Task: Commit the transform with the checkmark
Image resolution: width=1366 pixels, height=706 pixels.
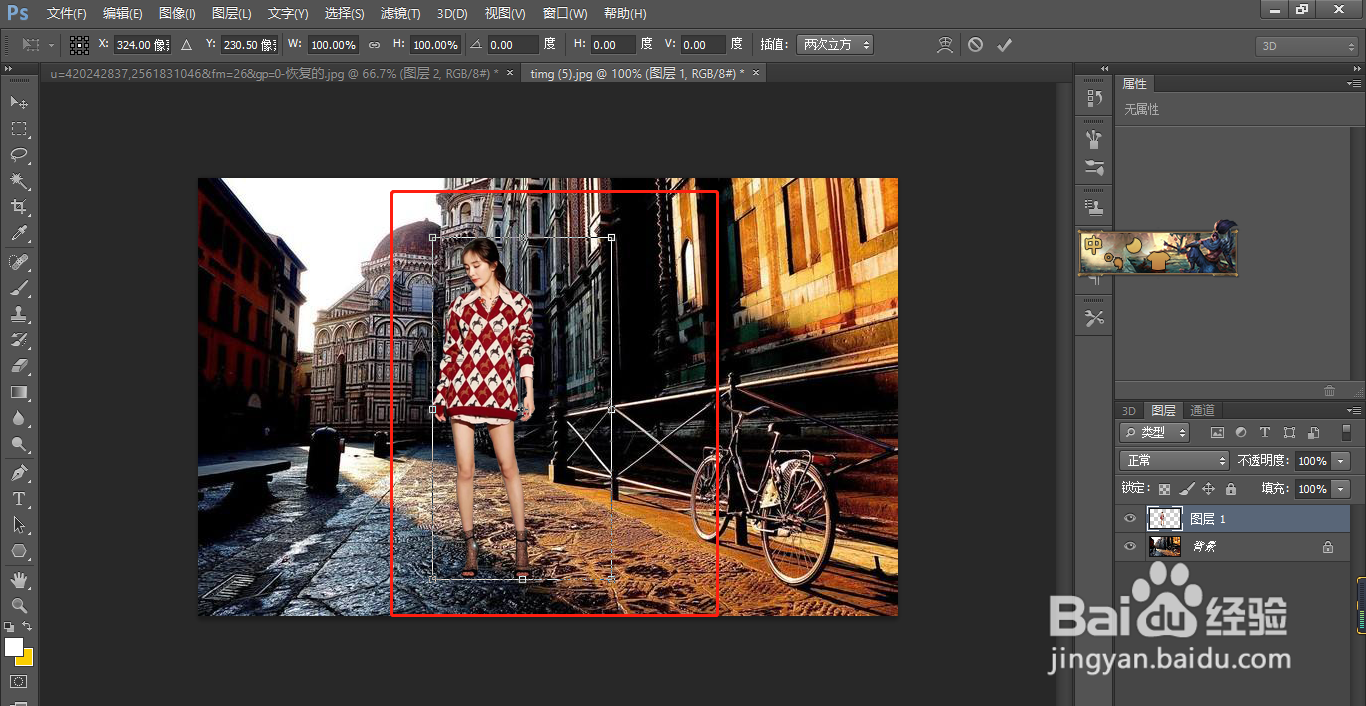Action: (1005, 45)
